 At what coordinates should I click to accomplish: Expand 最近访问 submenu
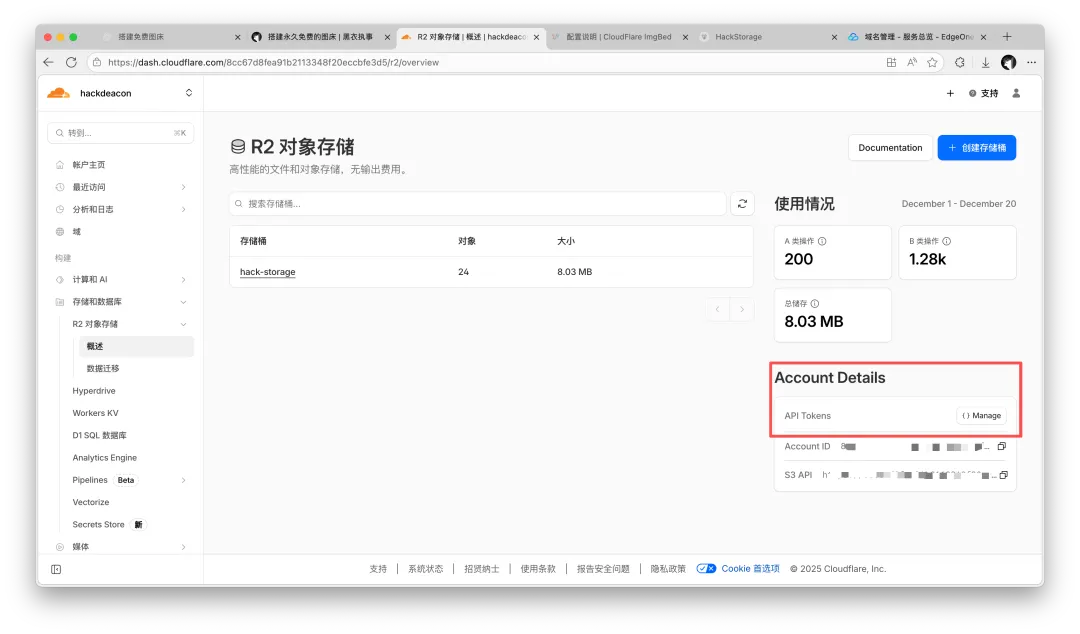pos(183,187)
